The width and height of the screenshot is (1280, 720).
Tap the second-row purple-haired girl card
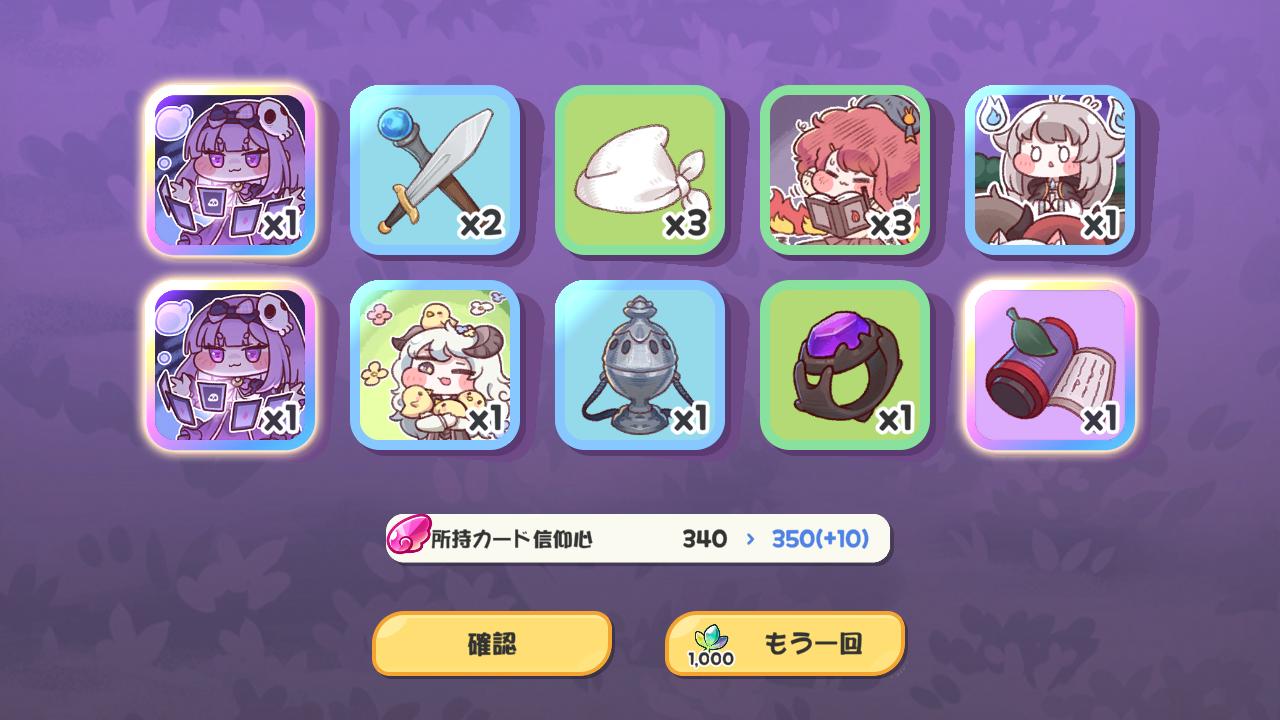(x=230, y=365)
